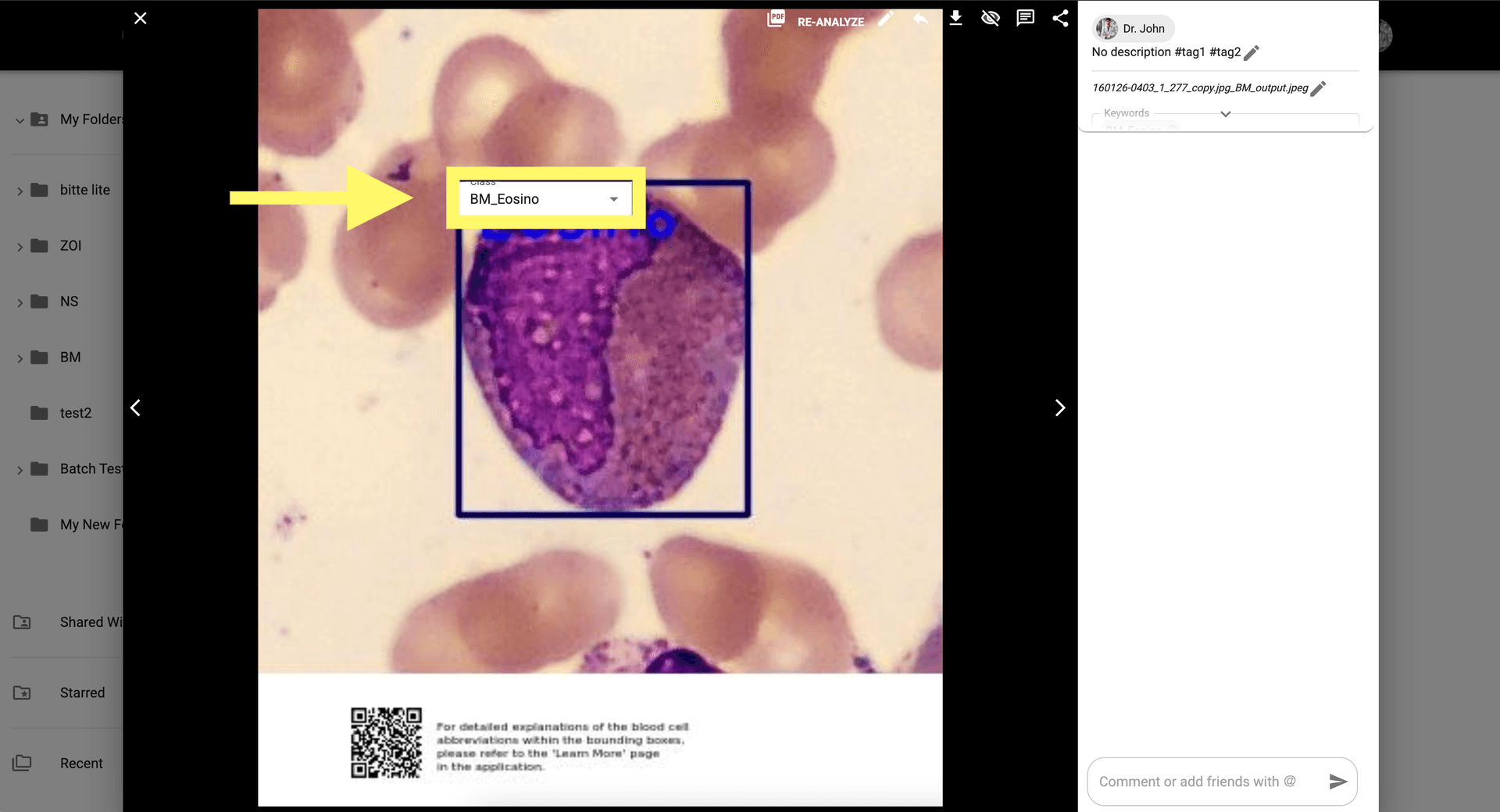Viewport: 1500px width, 812px height.
Task: Open the Starred section in sidebar
Action: pyautogui.click(x=82, y=693)
